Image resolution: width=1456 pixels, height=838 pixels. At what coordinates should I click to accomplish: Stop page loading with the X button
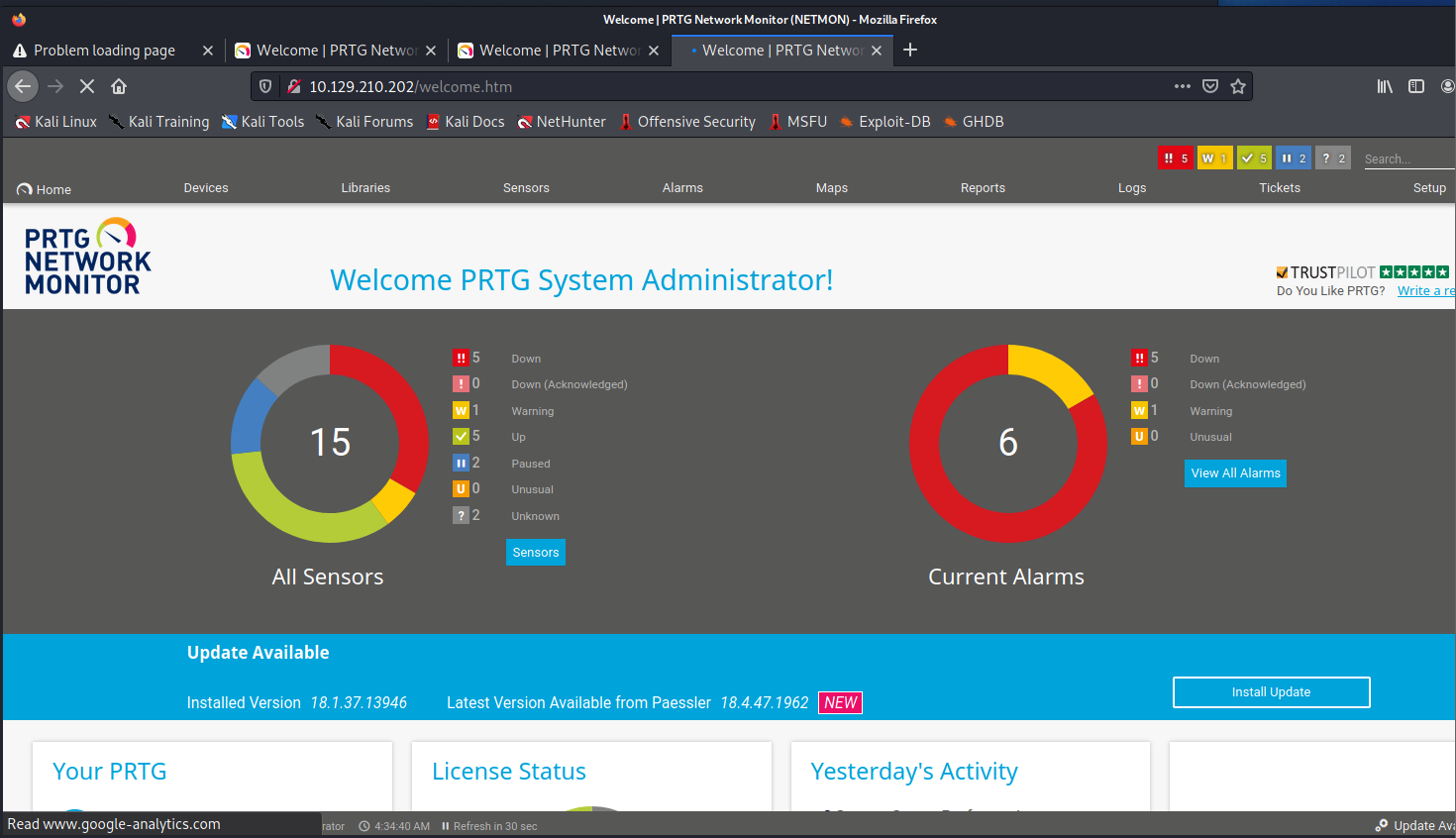(87, 87)
